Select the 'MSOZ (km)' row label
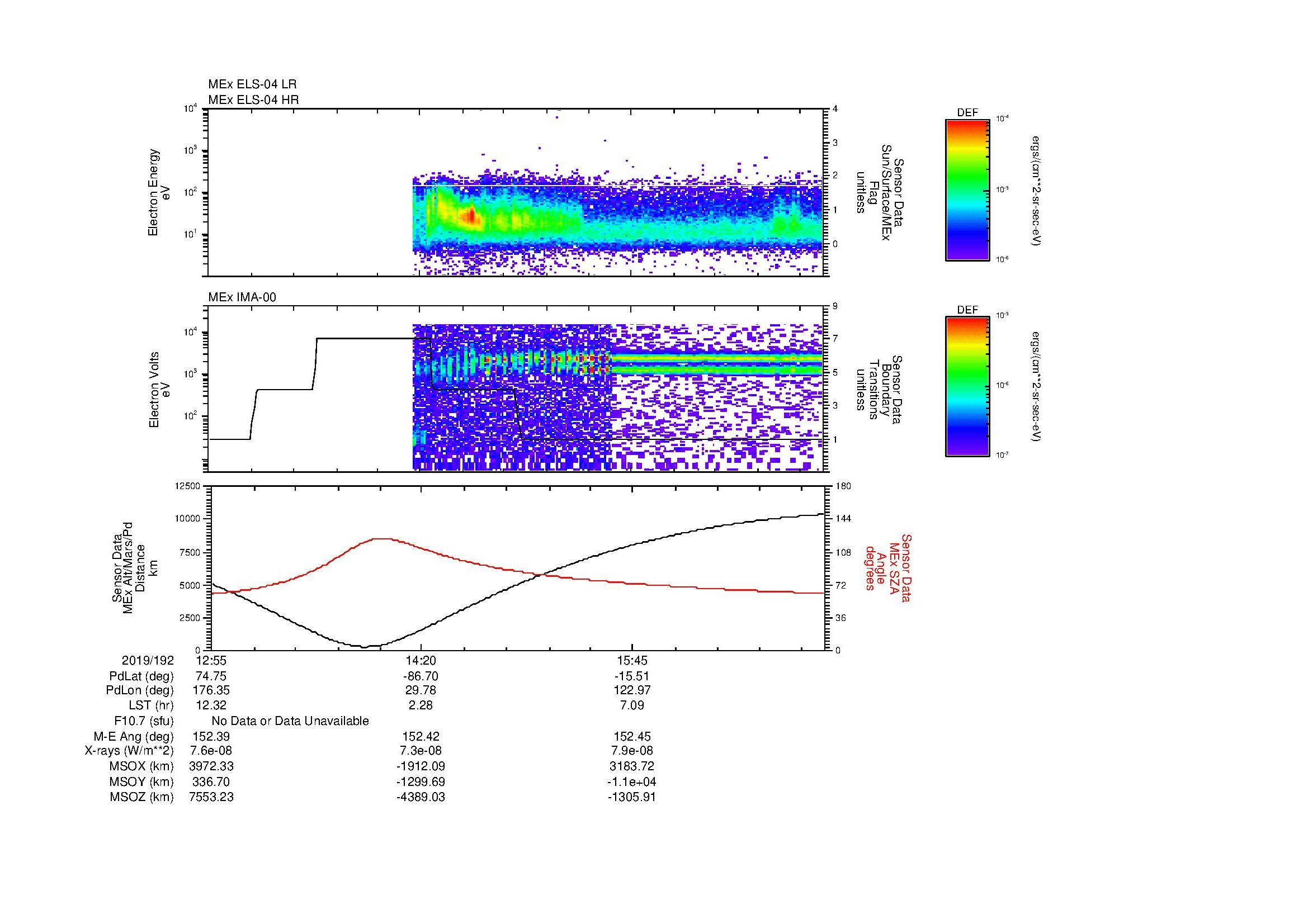Viewport: 1308px width, 924px height. point(141,797)
